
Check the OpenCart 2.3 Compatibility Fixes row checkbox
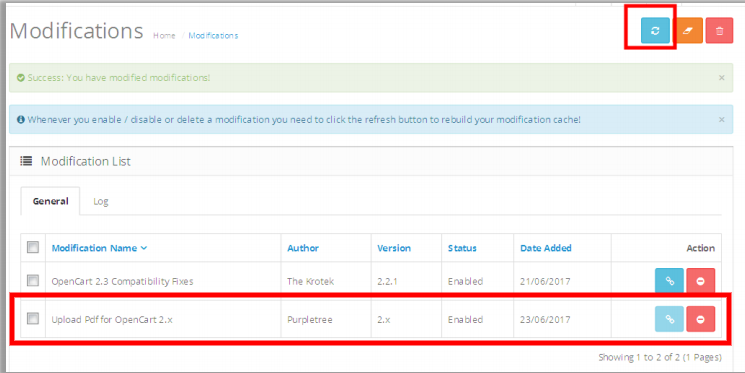coord(33,280)
